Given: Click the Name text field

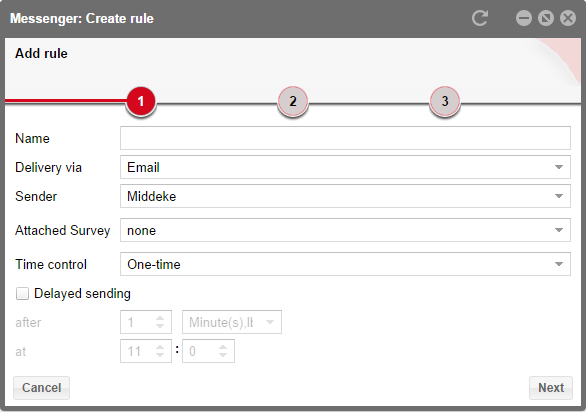Looking at the screenshot, I should [x=345, y=138].
